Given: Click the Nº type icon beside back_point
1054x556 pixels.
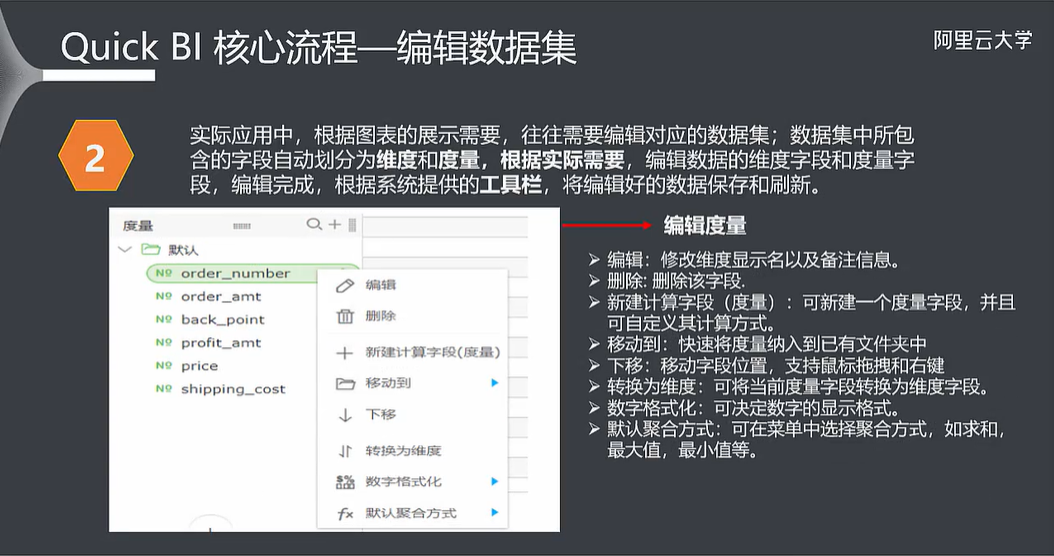Looking at the screenshot, I should 164,319.
